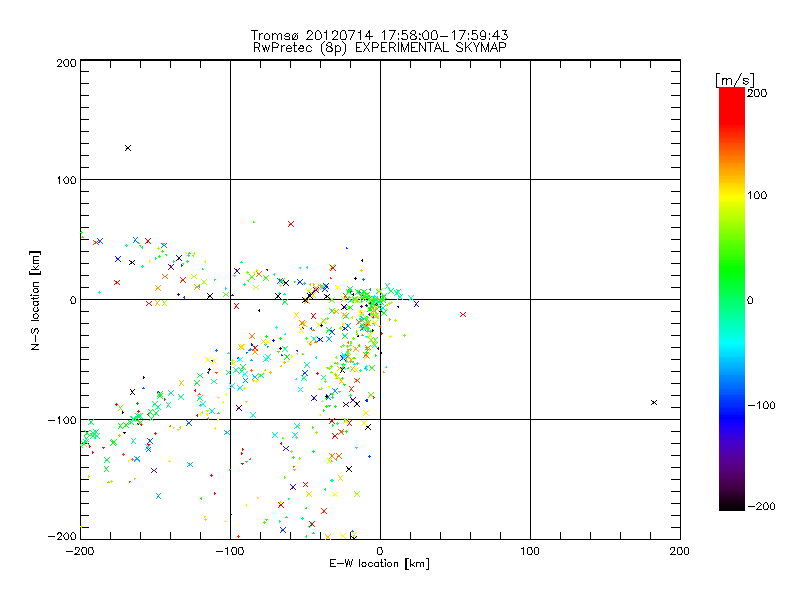Screen dimensions: 800x600
Task: Click the -200 label beside the colorbar
Action: click(x=761, y=506)
